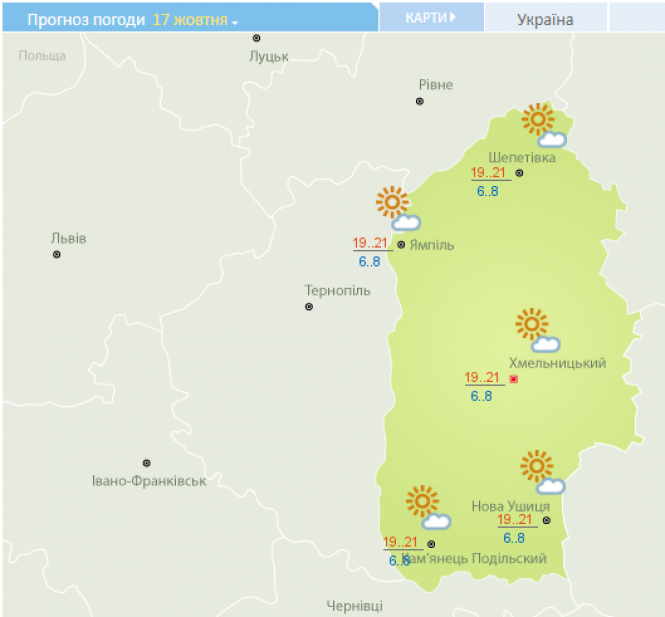Switch to the Україна tab
This screenshot has width=665, height=617.
coord(545,19)
